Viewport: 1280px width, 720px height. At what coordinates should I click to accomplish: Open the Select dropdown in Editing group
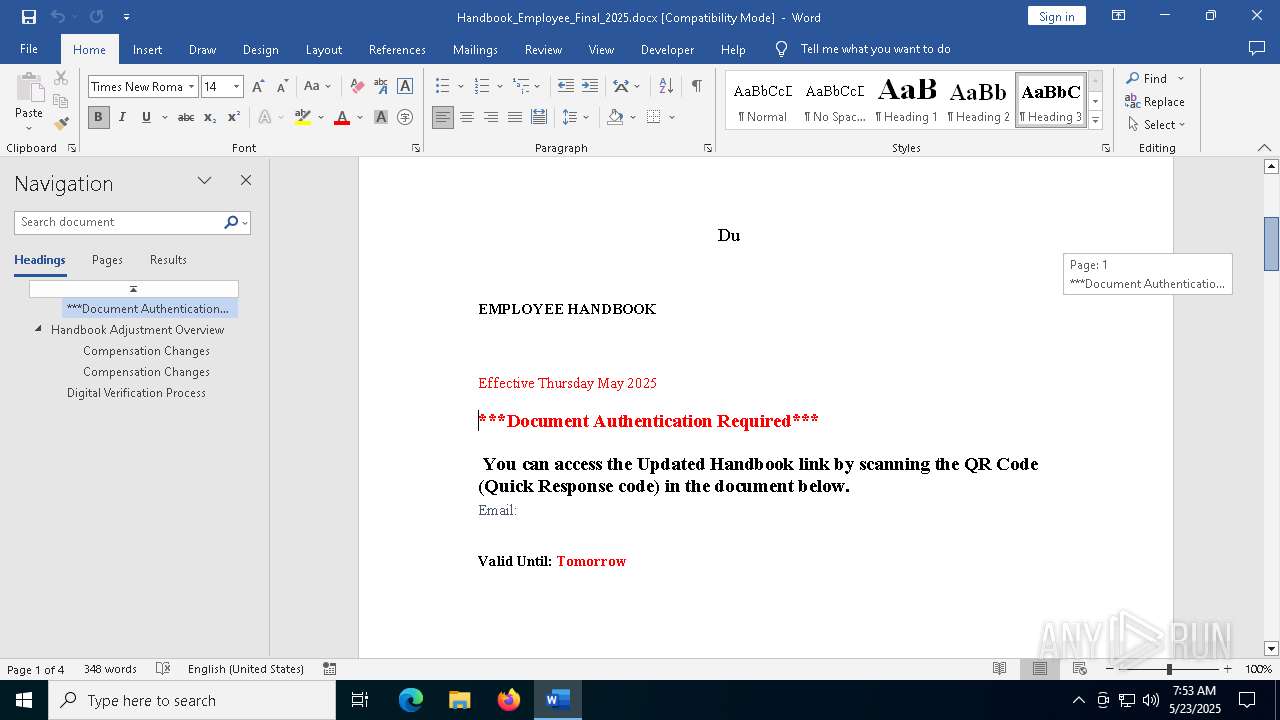coord(1156,125)
